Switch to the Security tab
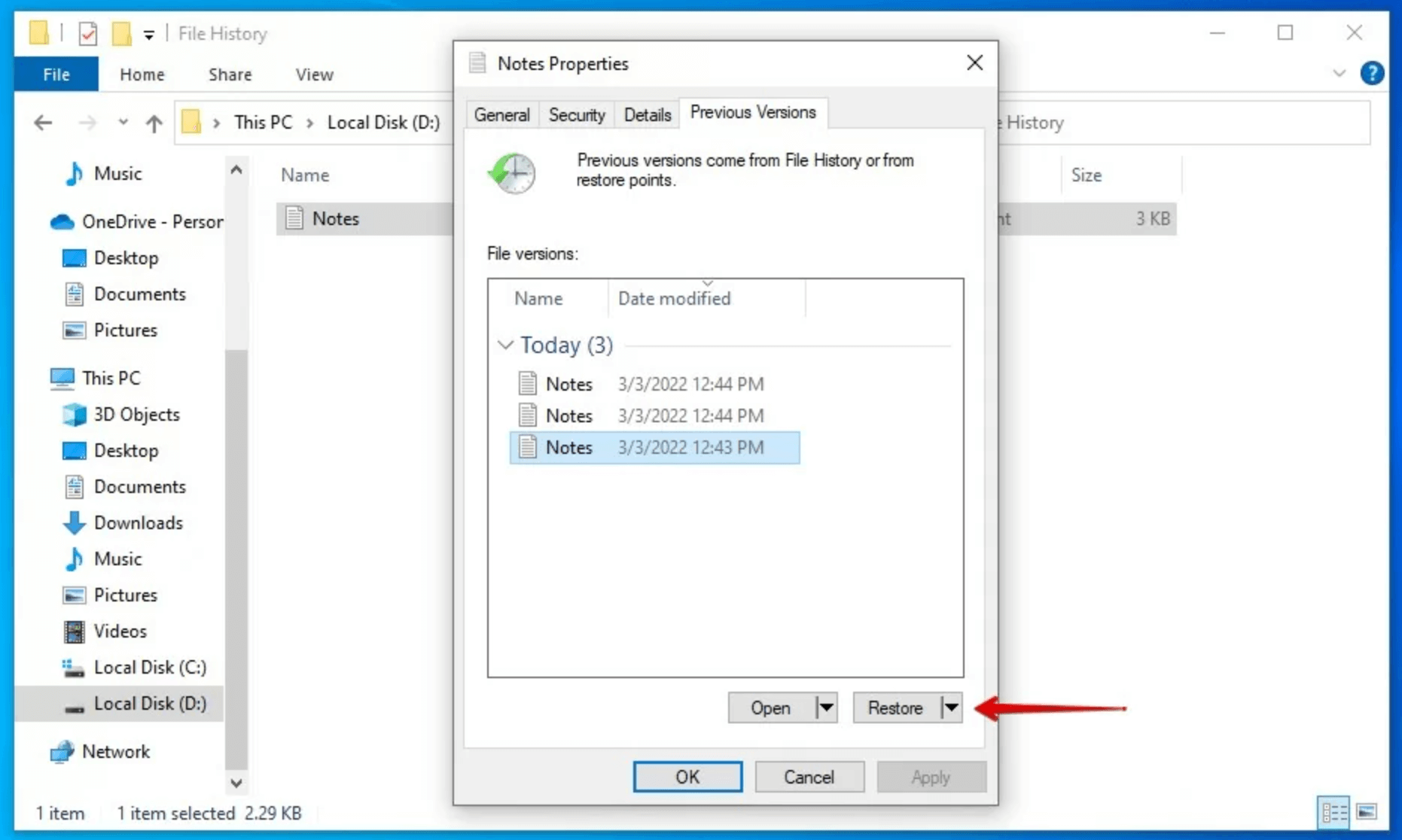This screenshot has width=1402, height=840. click(x=576, y=114)
